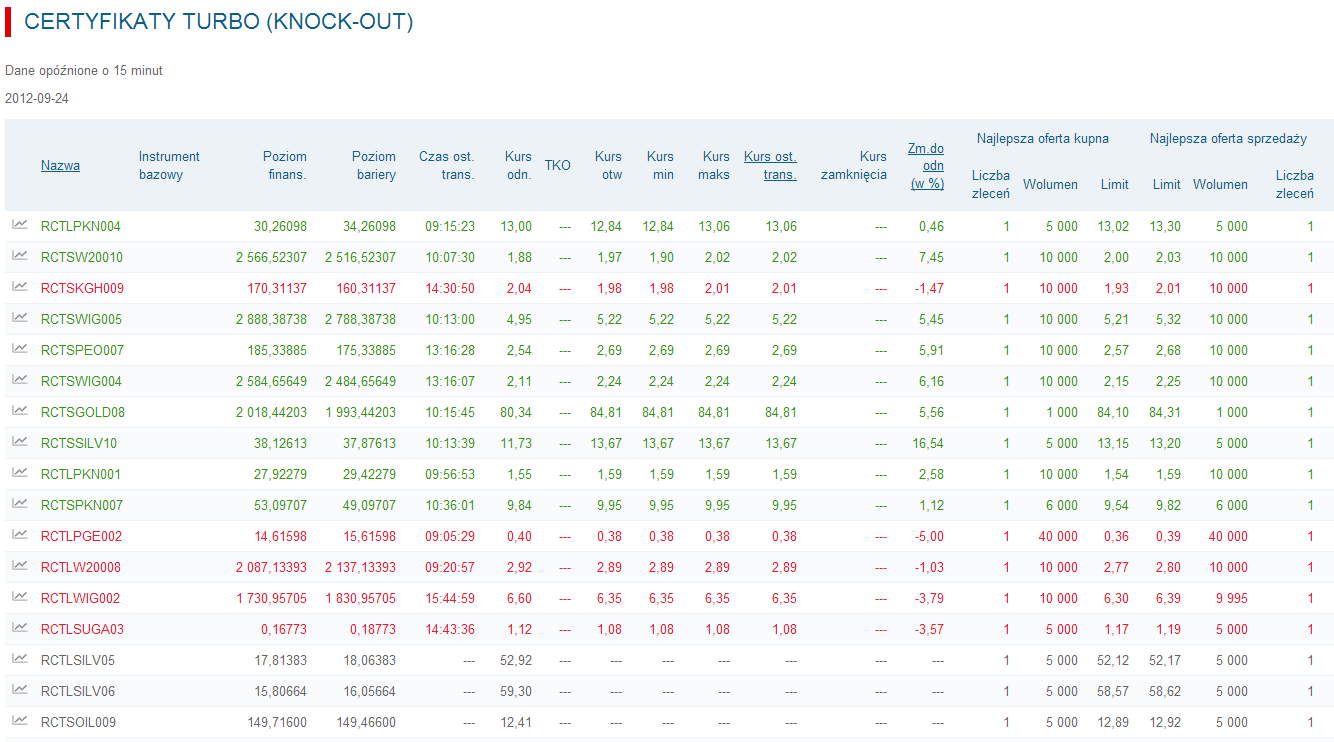Open the RCTSKGH009 certificate link
Screen dimensions: 1334x742
82,289
